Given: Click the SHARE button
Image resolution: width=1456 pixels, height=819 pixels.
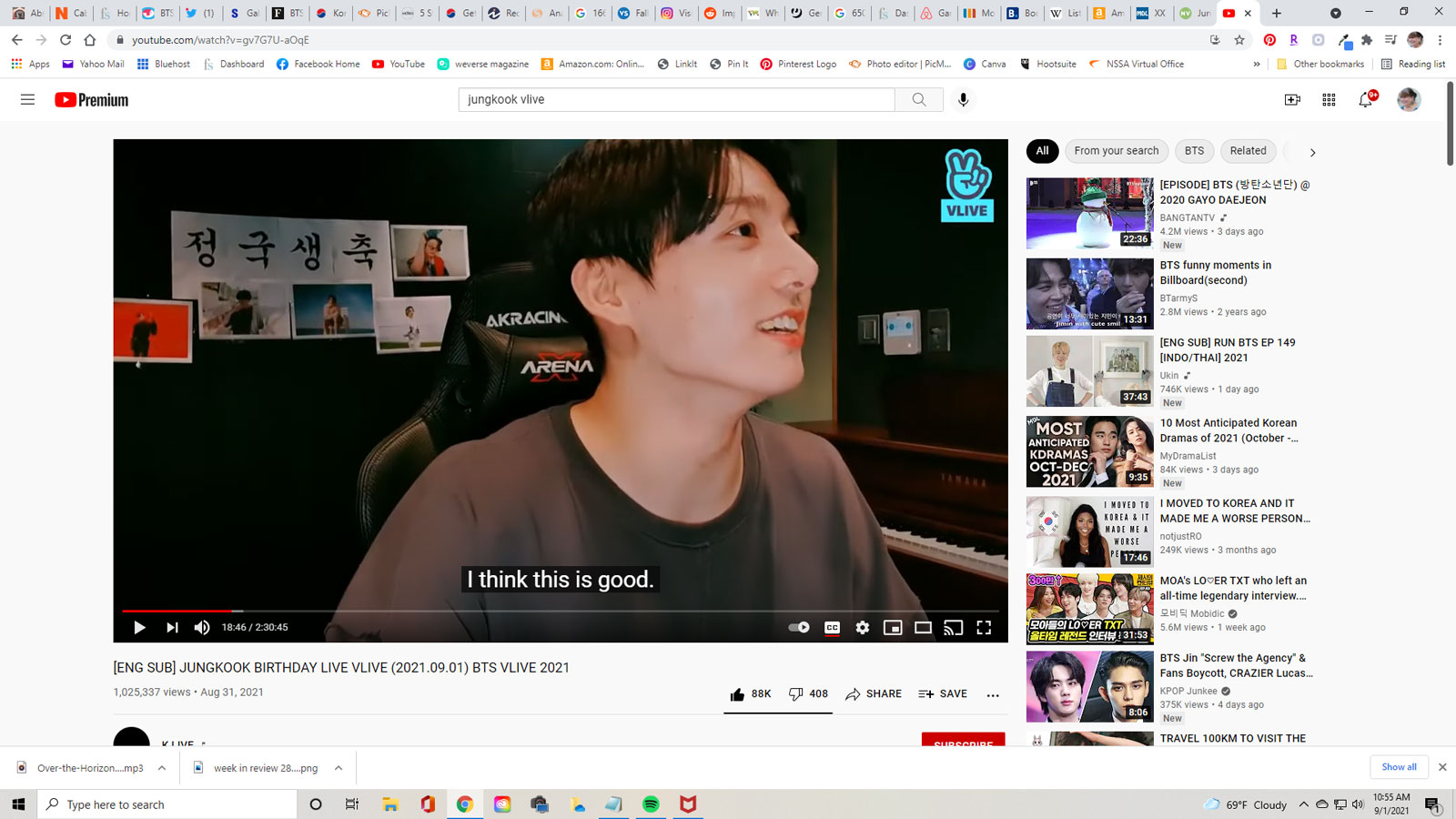Looking at the screenshot, I should (874, 694).
